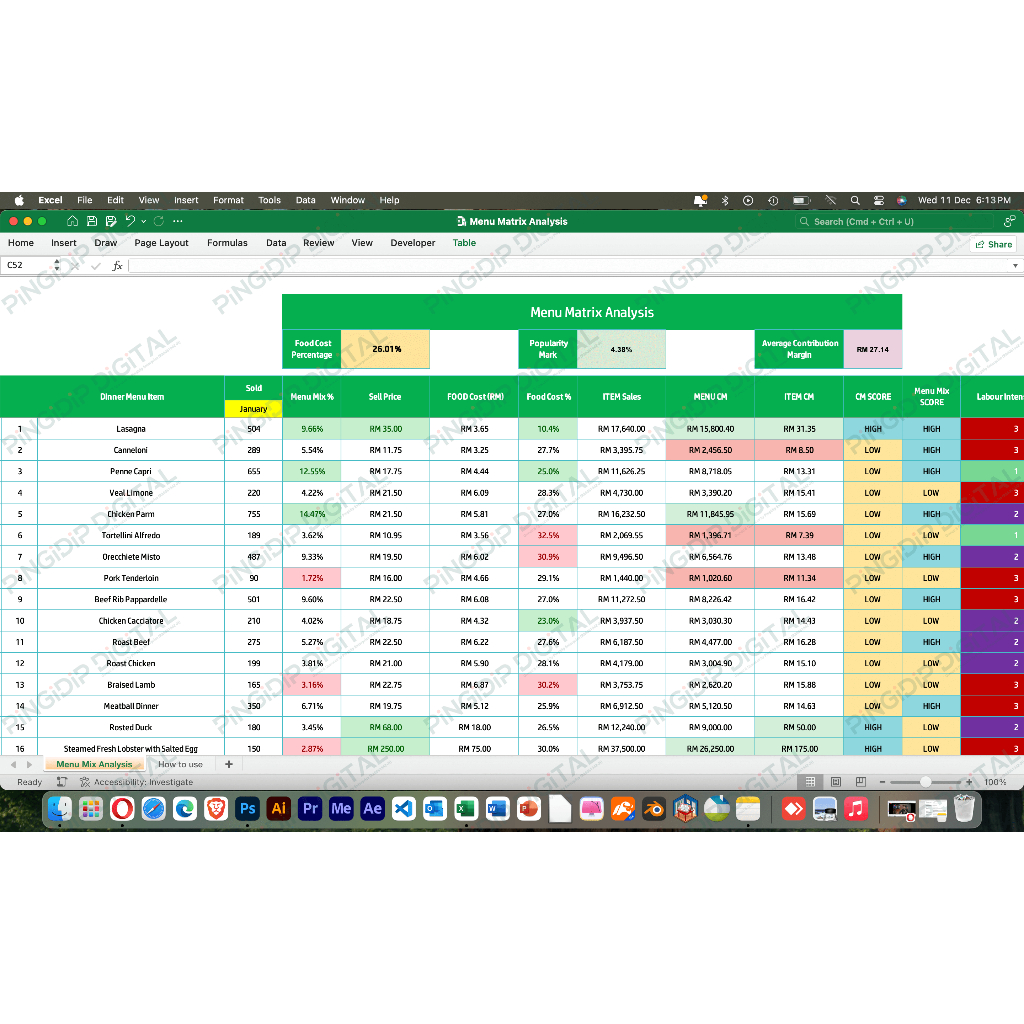1024x1024 pixels.
Task: Expand the formula bar with right arrow
Action: [x=1016, y=266]
